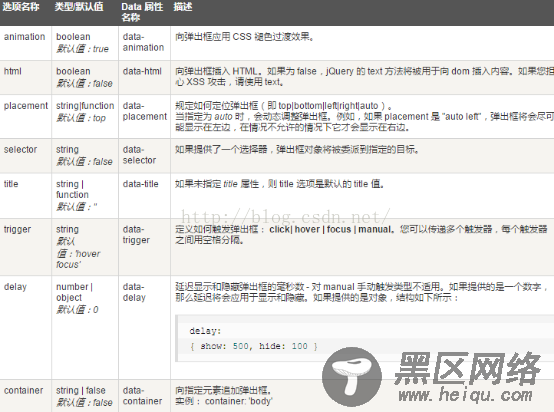
Task: Select the 'data-title' attribute text
Action: (141, 184)
